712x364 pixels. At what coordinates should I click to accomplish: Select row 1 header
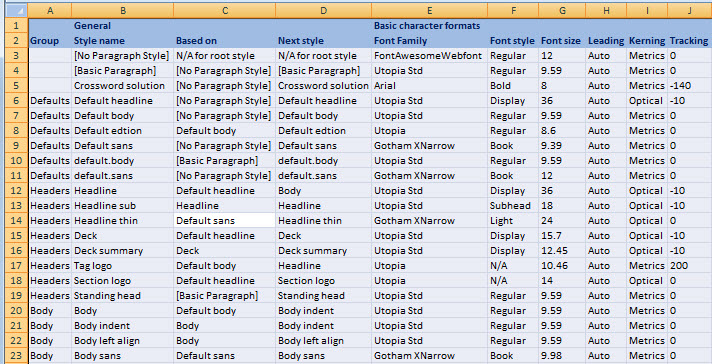pyautogui.click(x=16, y=25)
